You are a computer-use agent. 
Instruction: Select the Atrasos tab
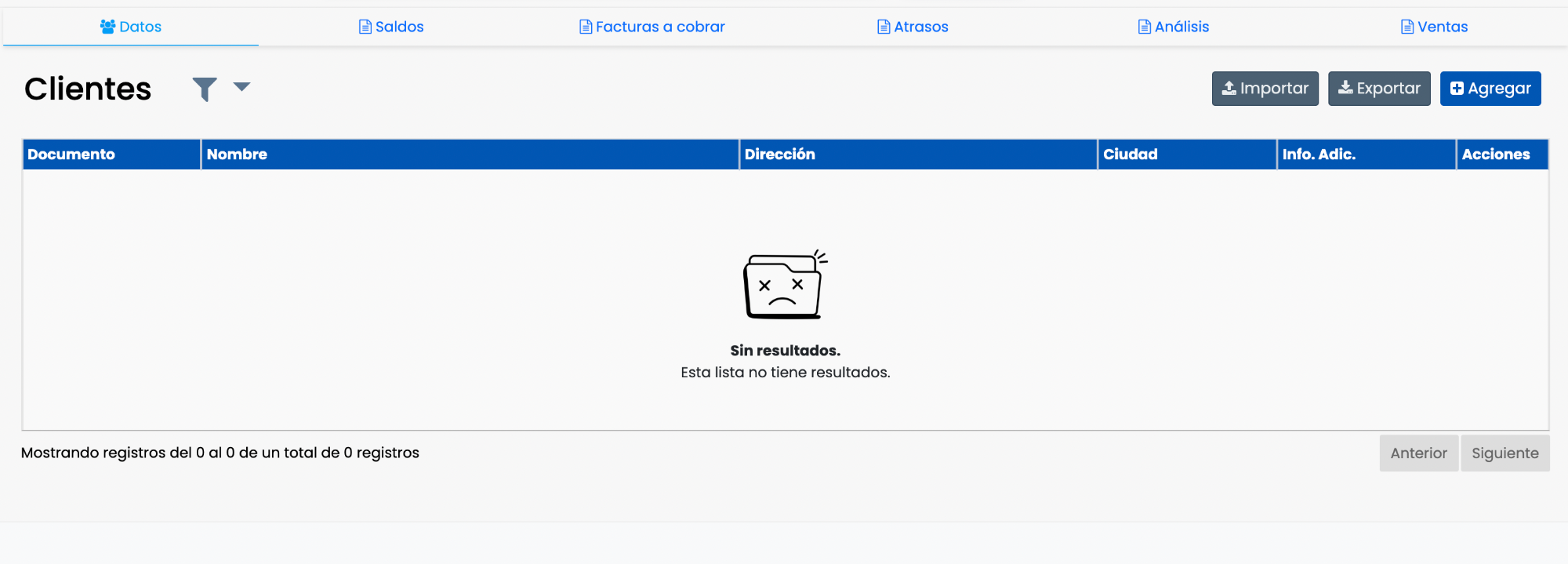click(x=913, y=27)
